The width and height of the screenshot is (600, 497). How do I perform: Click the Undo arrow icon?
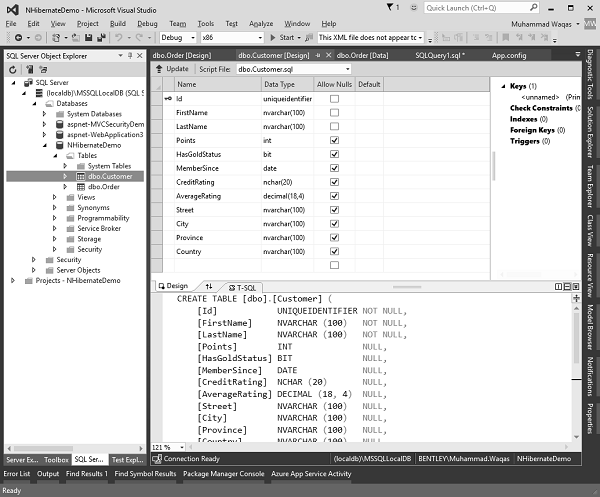[x=119, y=37]
